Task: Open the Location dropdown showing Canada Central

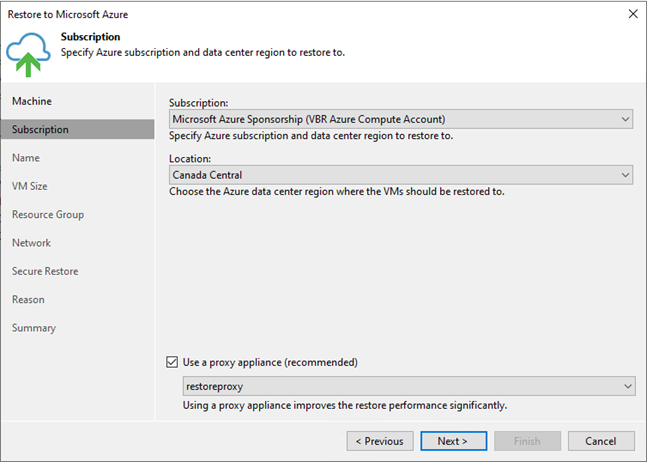Action: pos(401,175)
